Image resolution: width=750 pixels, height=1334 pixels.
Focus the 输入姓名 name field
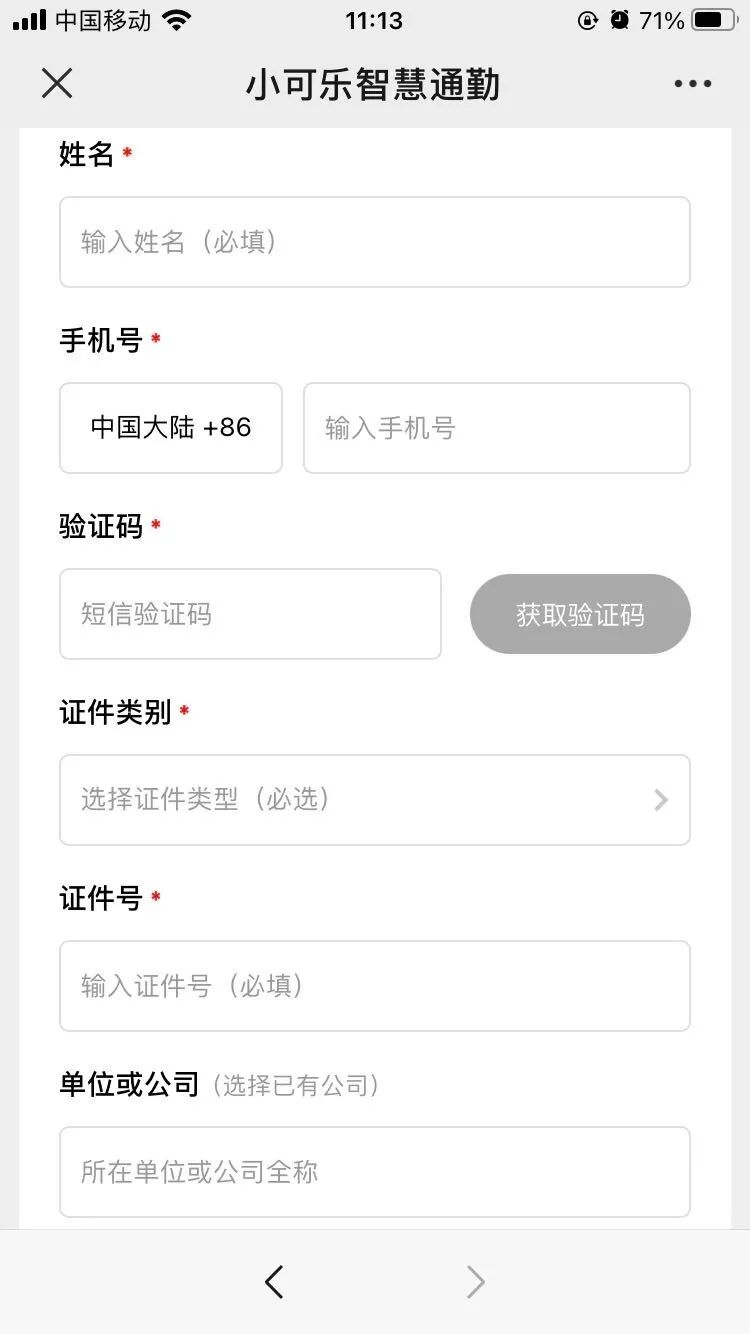(375, 242)
